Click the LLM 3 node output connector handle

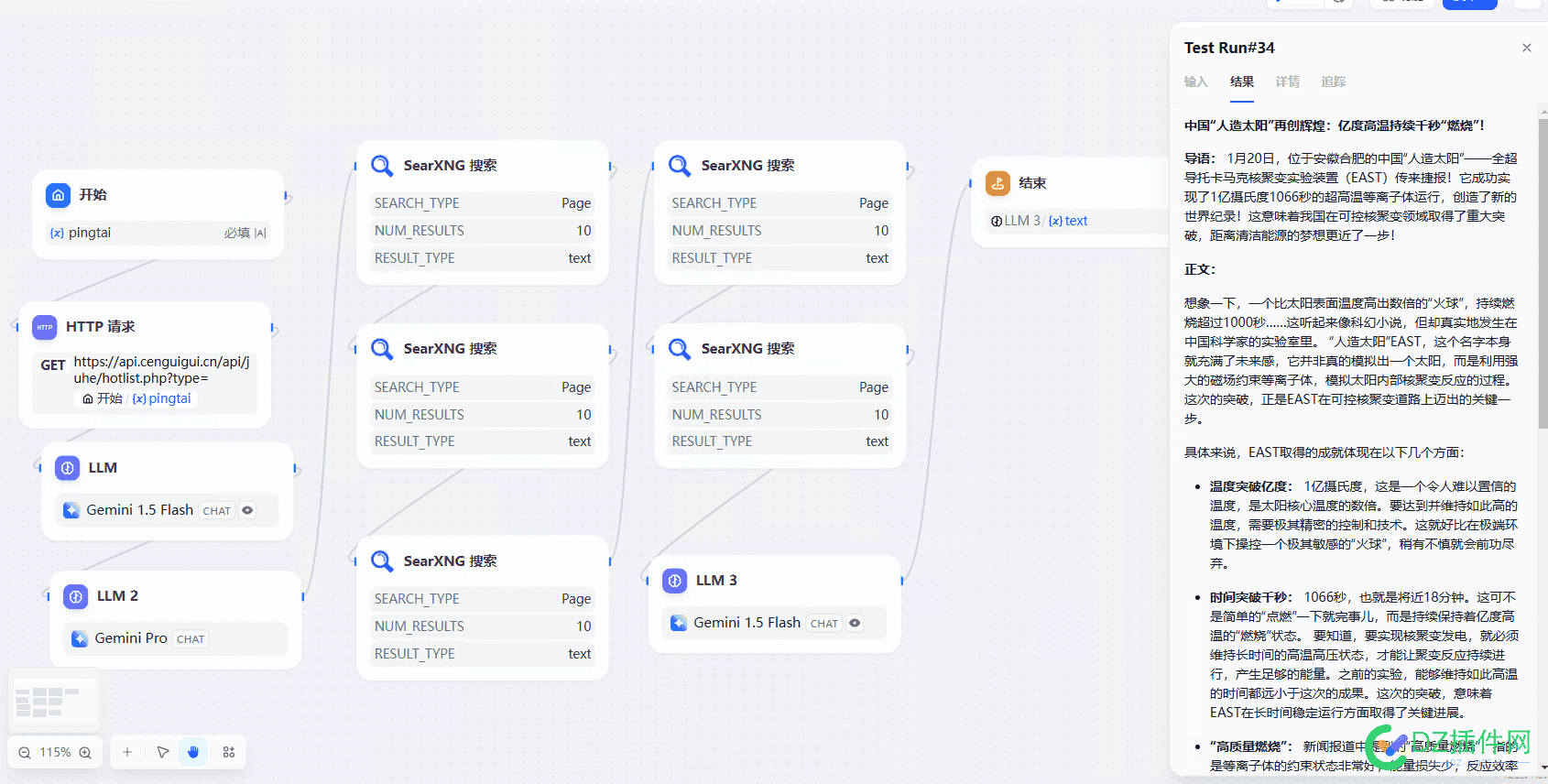tap(902, 581)
